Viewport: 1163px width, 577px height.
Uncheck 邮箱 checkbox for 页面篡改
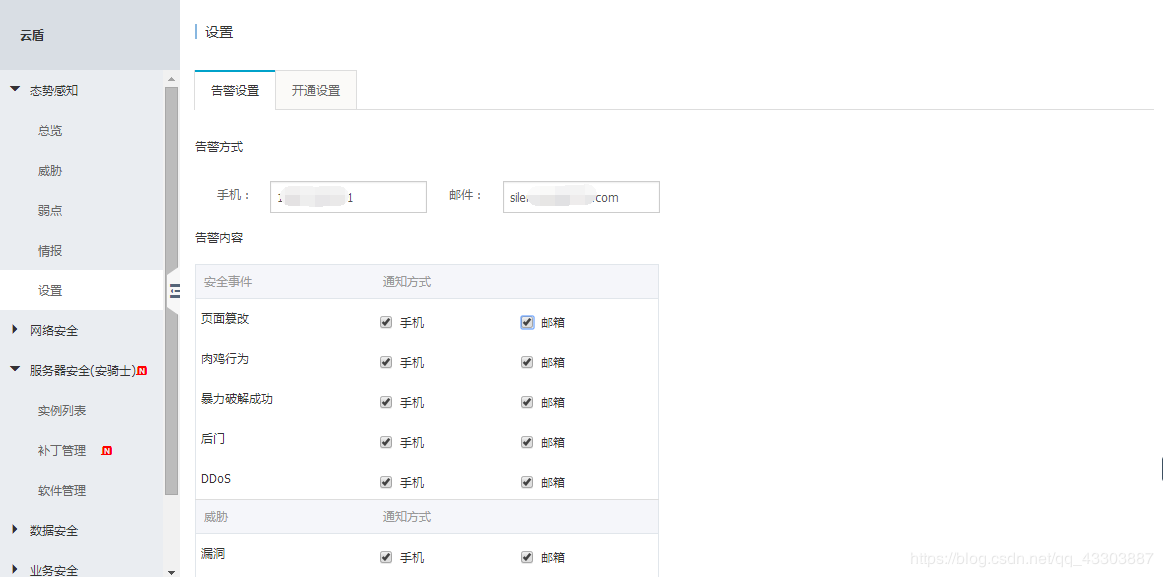click(x=527, y=322)
